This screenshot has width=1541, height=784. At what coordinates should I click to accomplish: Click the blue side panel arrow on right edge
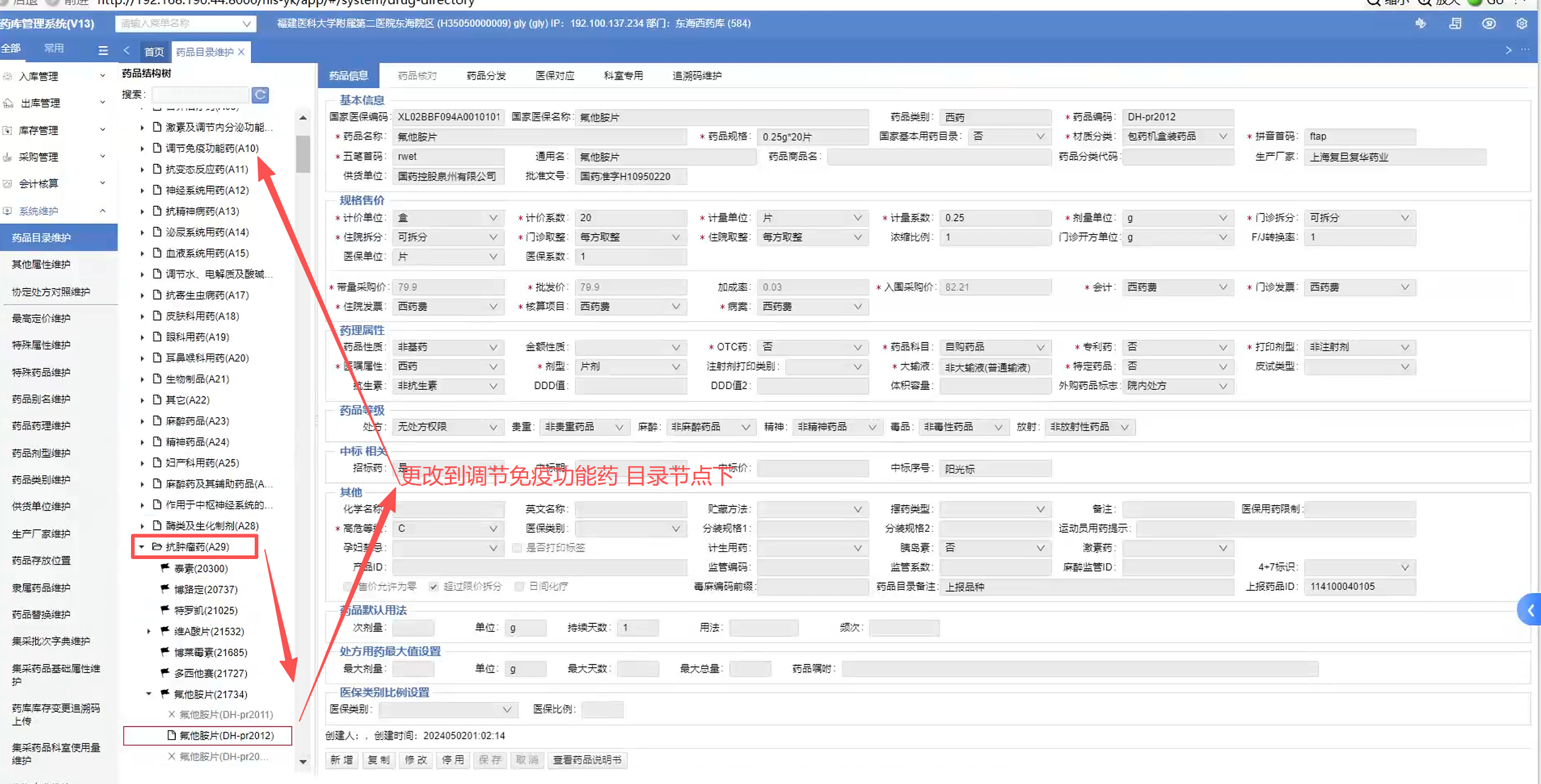(x=1530, y=610)
